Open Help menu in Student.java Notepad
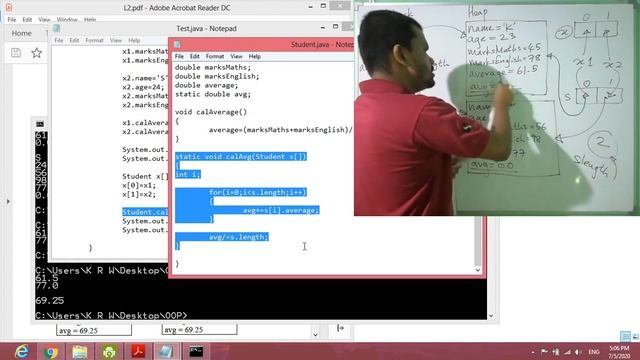This screenshot has width=640, height=360. (x=255, y=56)
